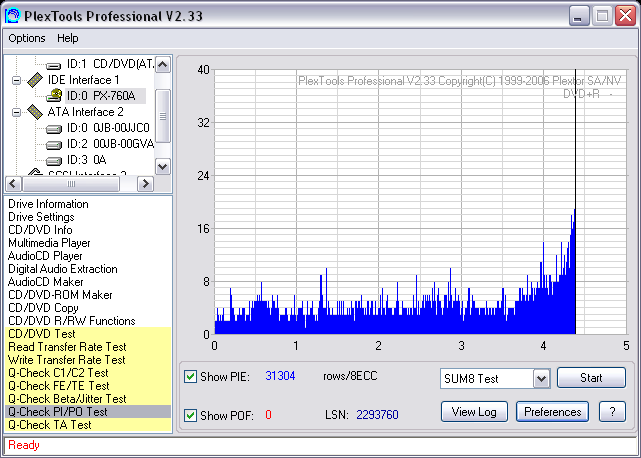Viewport: 641px width, 458px height.
Task: Select the ATA Interface 2 label
Action: click(85, 112)
